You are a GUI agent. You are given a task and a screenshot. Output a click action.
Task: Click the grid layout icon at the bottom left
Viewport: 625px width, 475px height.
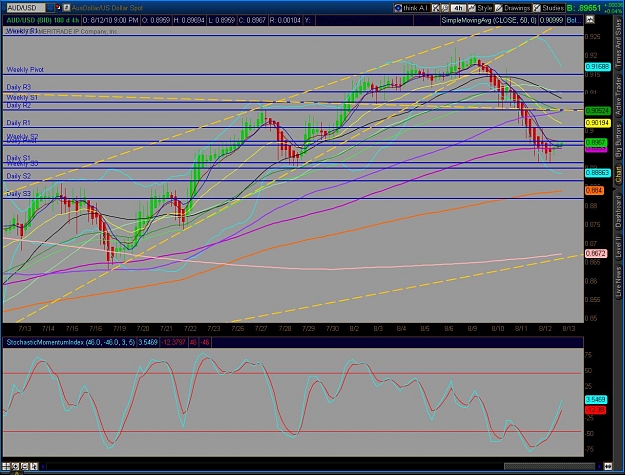coord(6,466)
